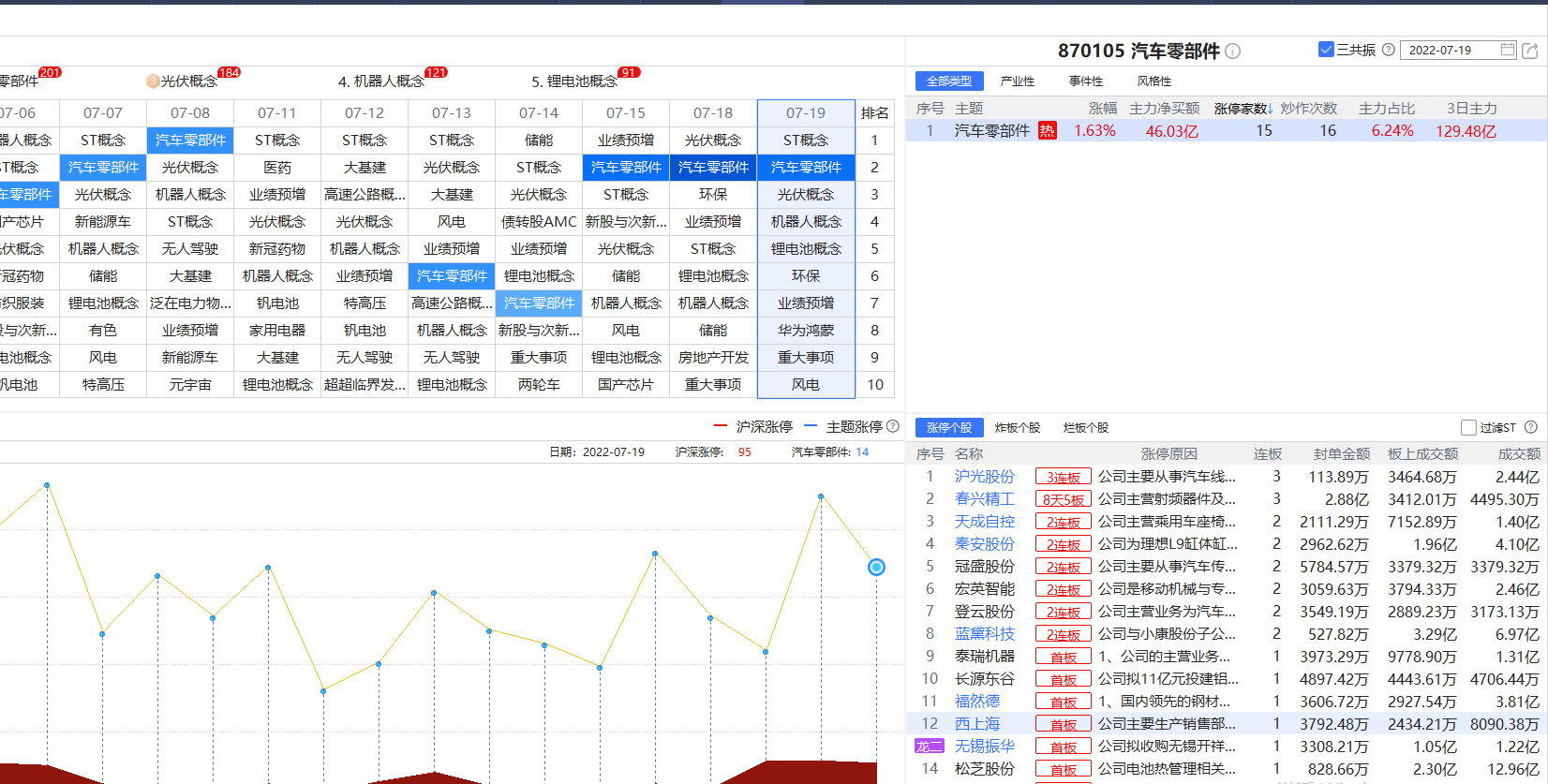The image size is (1548, 784).
Task: Sort by 主力占比 column header
Action: (x=1387, y=109)
